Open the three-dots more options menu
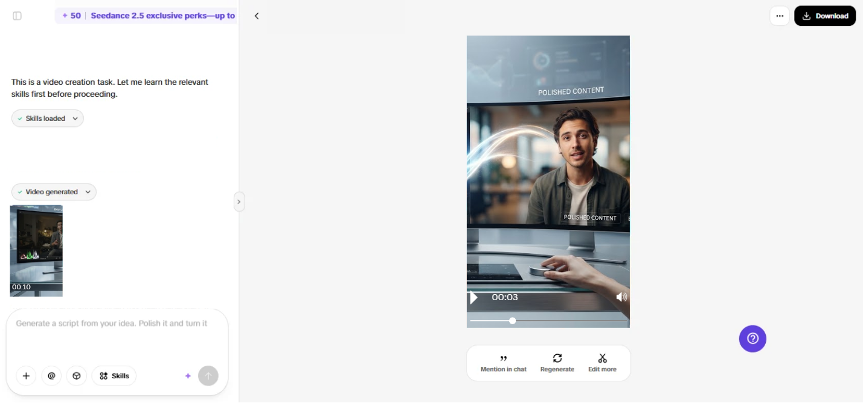Viewport: 864px width, 404px height. point(779,16)
